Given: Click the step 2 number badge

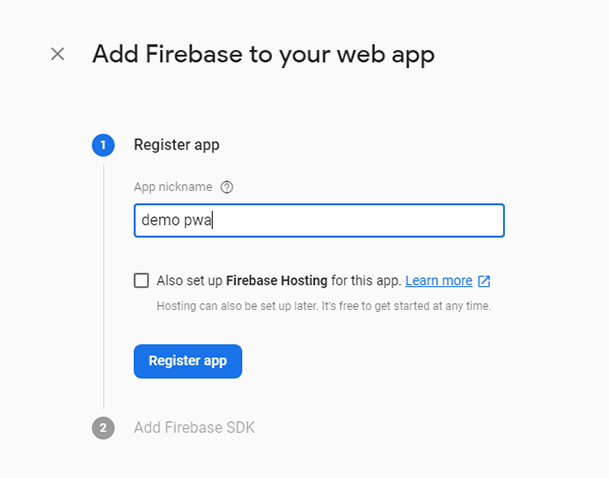Looking at the screenshot, I should click(x=103, y=428).
